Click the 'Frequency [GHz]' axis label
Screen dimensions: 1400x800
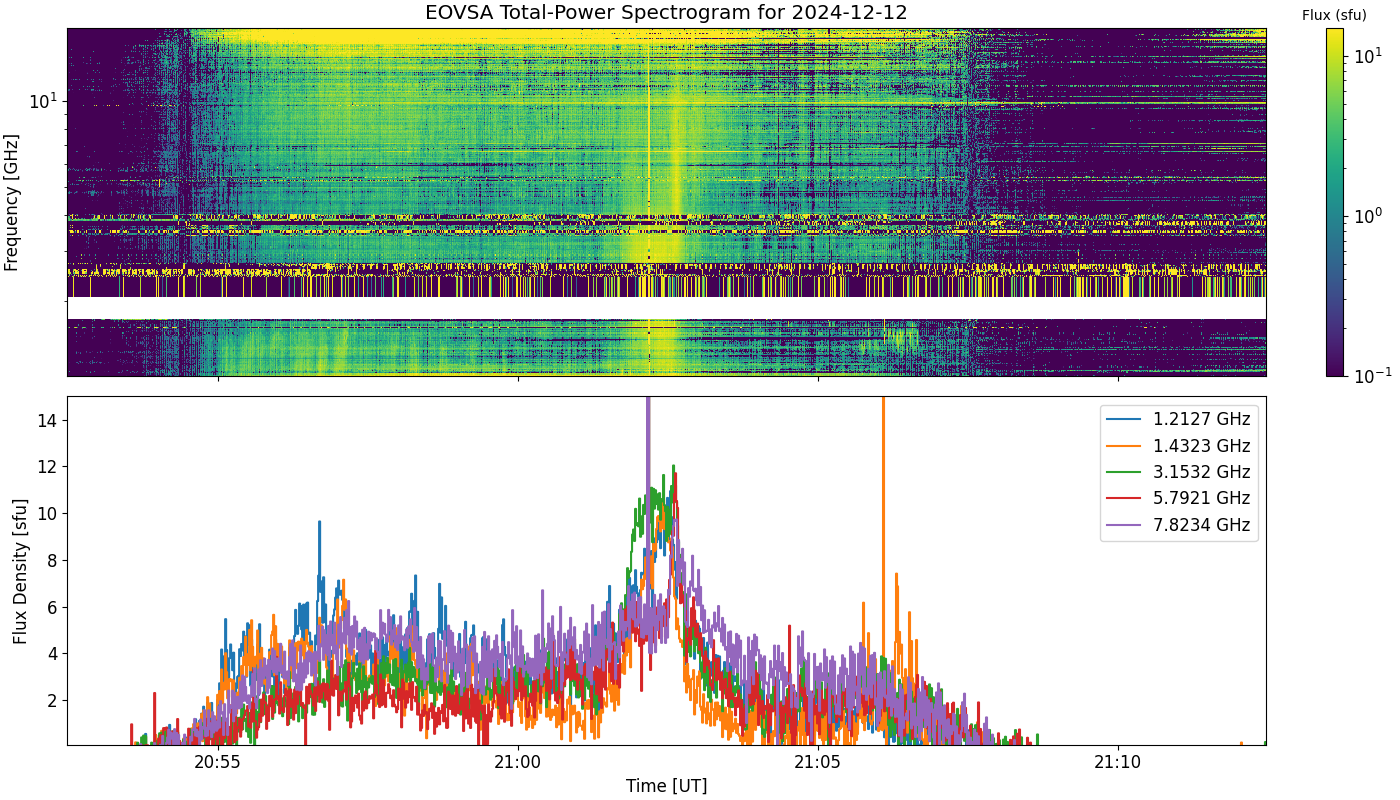12,202
